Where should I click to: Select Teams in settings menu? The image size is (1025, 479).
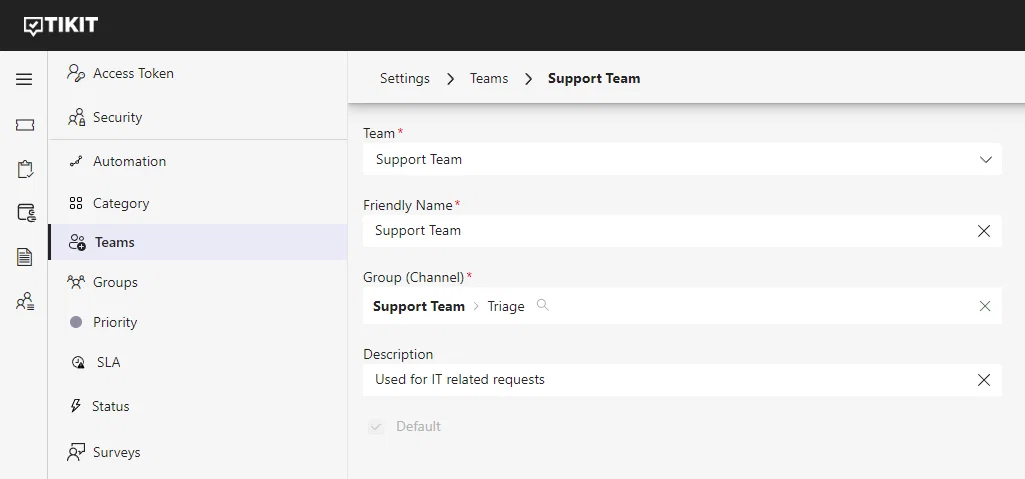(197, 242)
